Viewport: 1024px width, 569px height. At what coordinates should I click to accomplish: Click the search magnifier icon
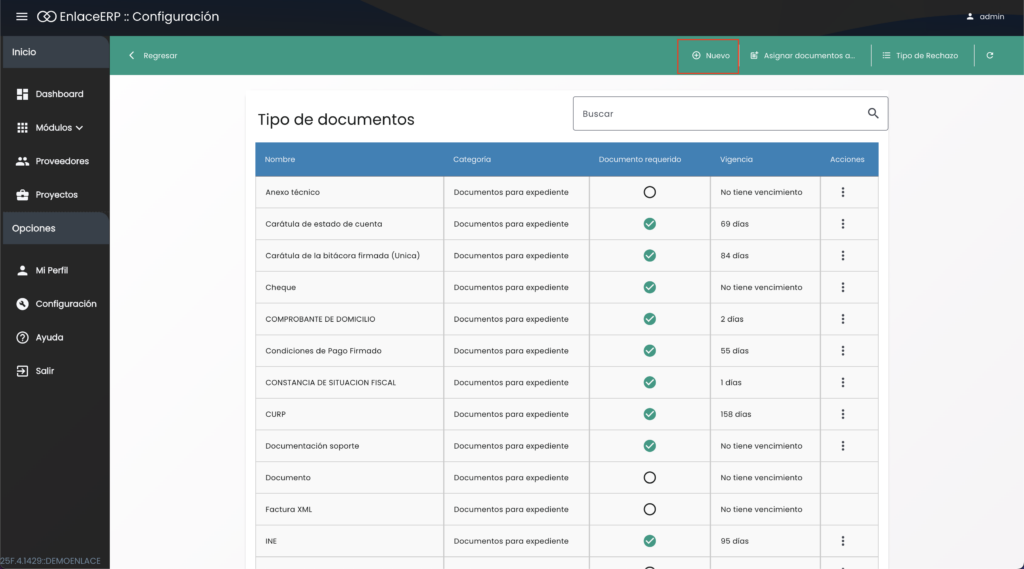pos(873,114)
